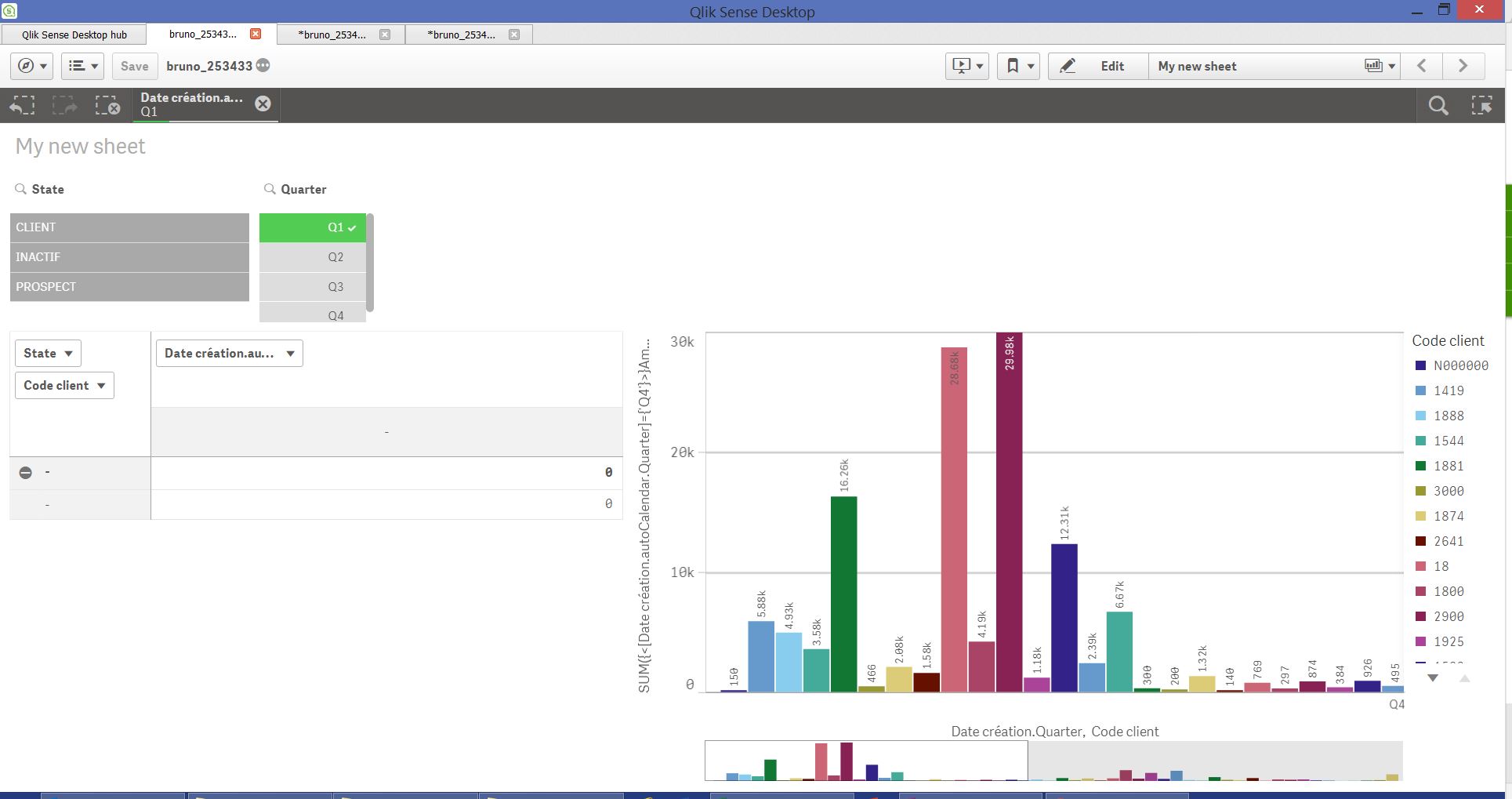Open the navigation compass menu
The width and height of the screenshot is (1512, 799).
pos(31,66)
